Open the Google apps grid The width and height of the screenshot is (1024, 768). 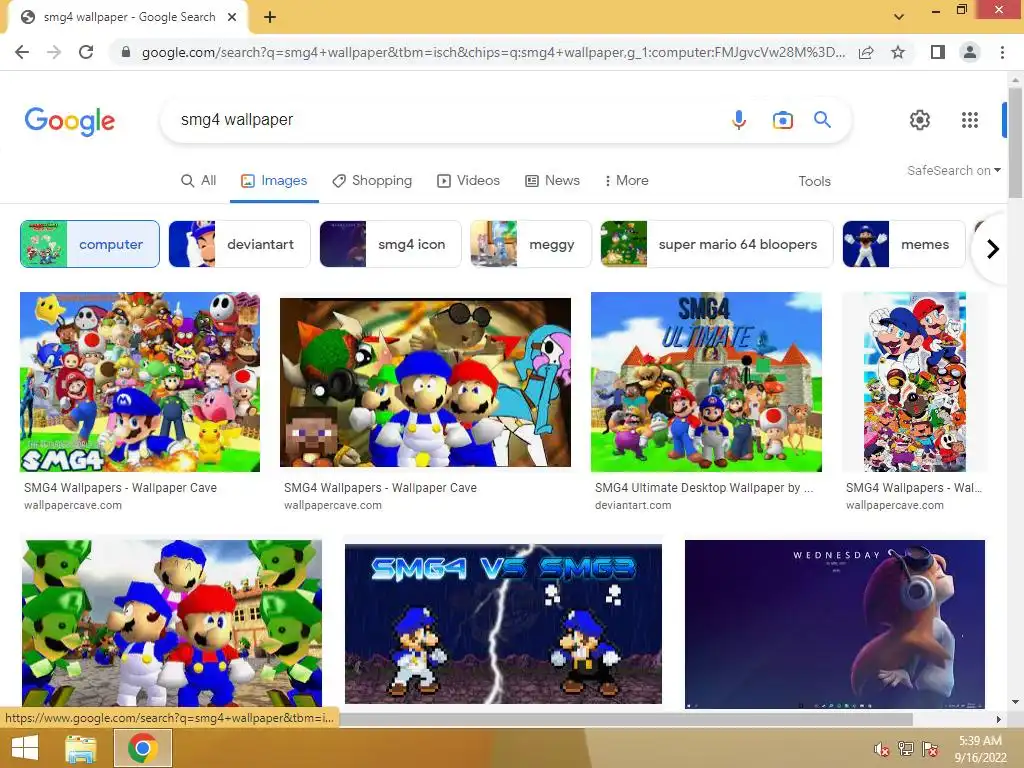click(x=970, y=120)
